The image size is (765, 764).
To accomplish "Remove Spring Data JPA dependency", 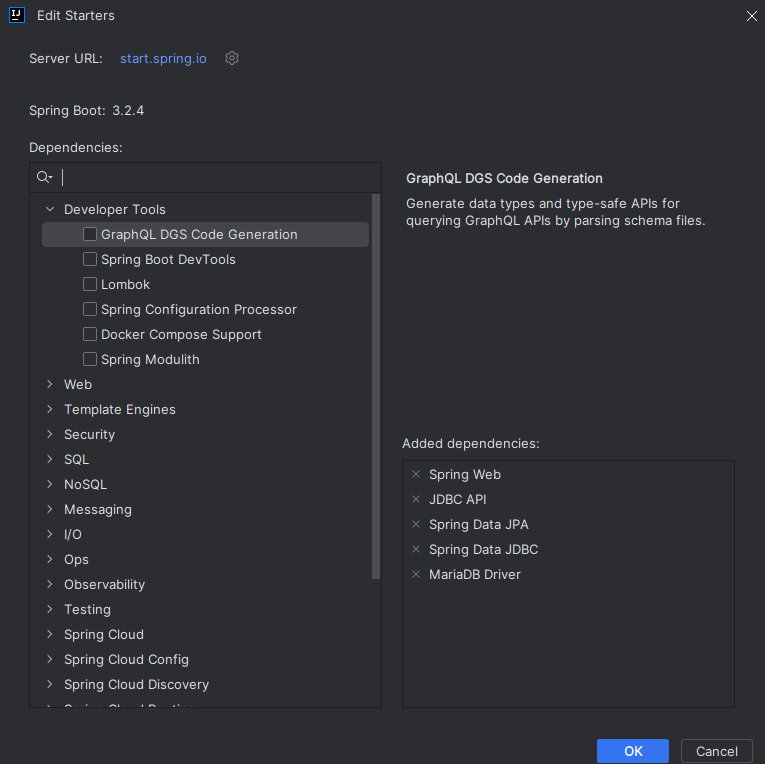I will click(x=416, y=524).
